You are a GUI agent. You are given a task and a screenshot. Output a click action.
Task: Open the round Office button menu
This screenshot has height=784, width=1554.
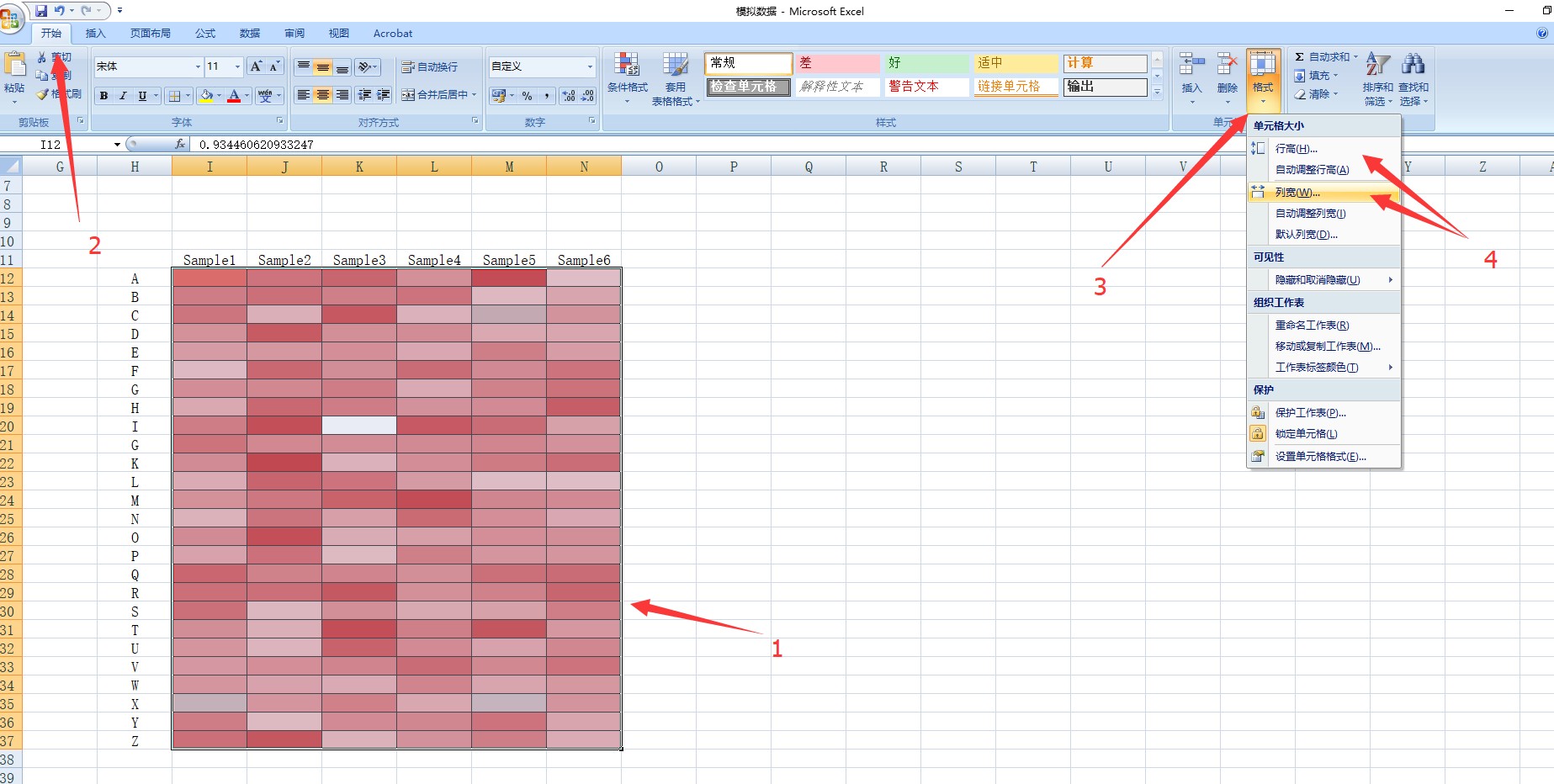point(10,17)
